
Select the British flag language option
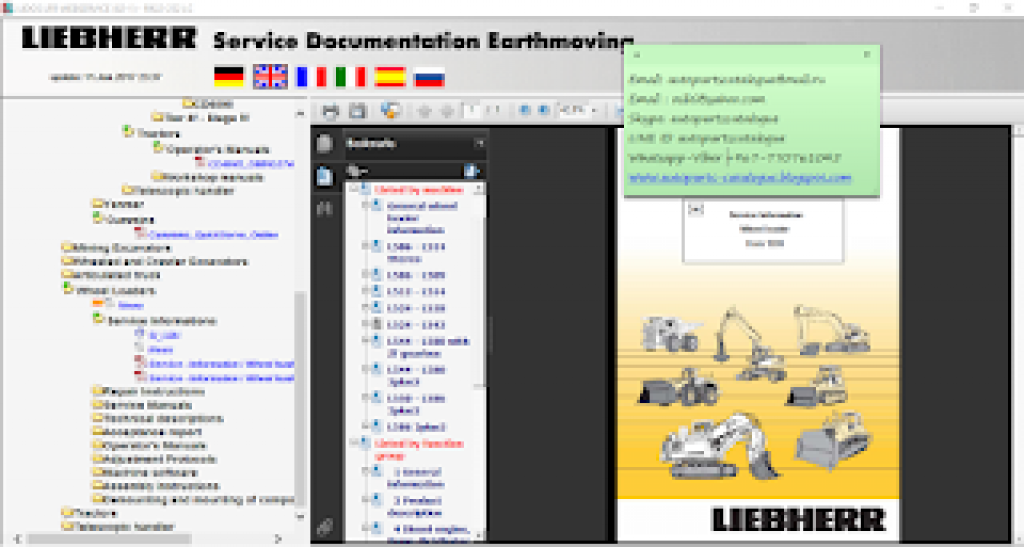tap(270, 76)
